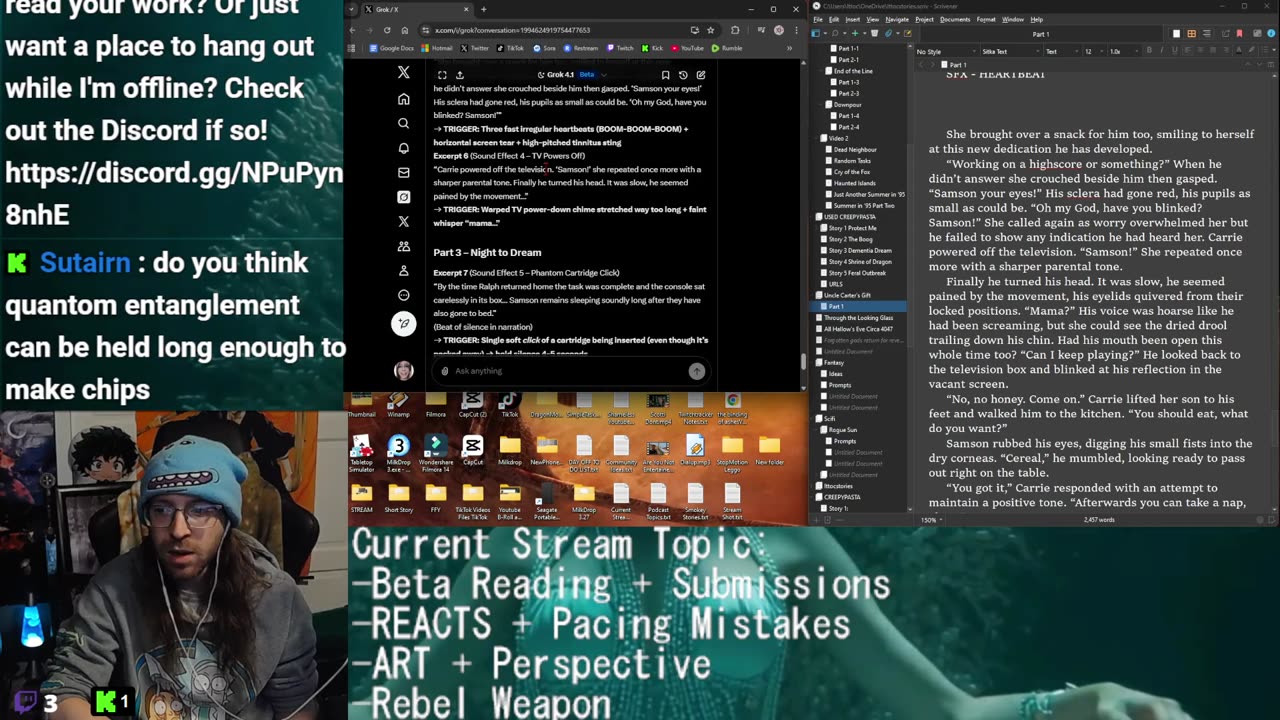Switch Scrivener to corkboard view mode
This screenshot has height=720, width=1280.
pyautogui.click(x=1191, y=33)
